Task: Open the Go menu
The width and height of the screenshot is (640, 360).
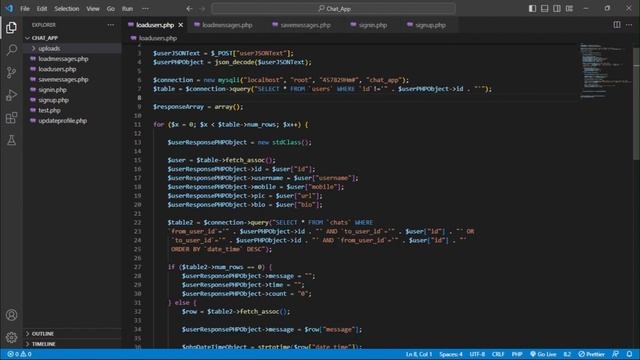Action: (111, 9)
